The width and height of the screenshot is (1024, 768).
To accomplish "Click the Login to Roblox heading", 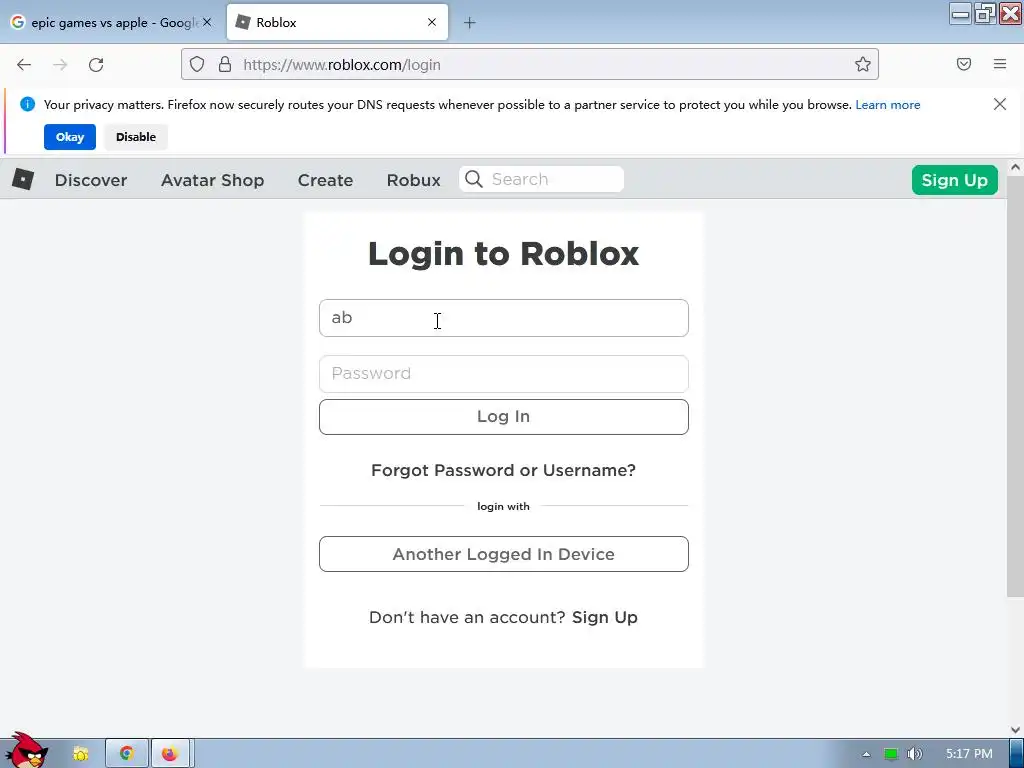I will (504, 253).
